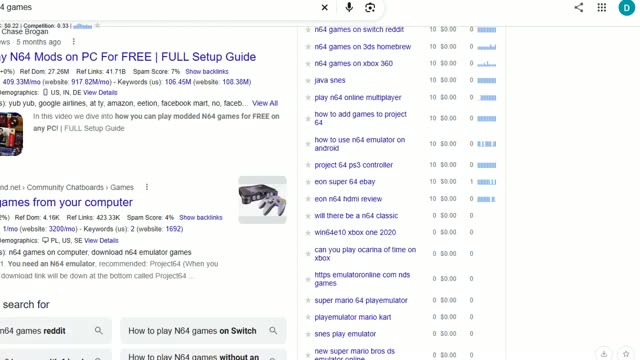Open the 'will there be a n64 classic' link

(x=356, y=216)
